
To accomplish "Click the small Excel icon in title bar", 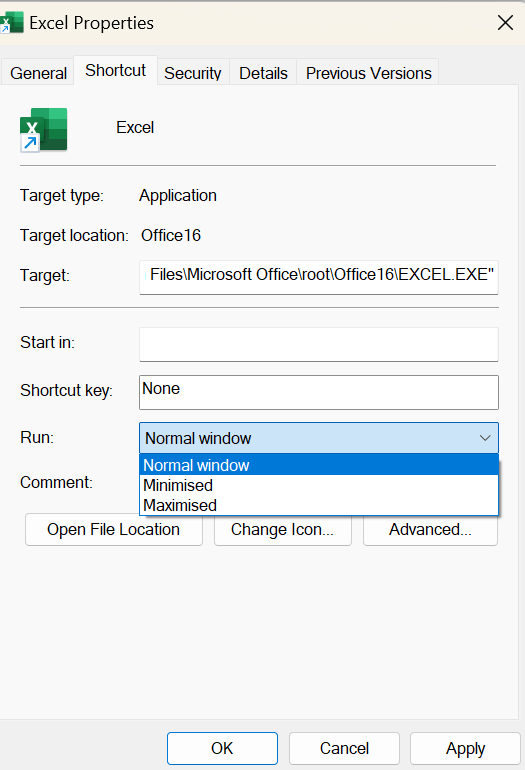I will [x=11, y=23].
